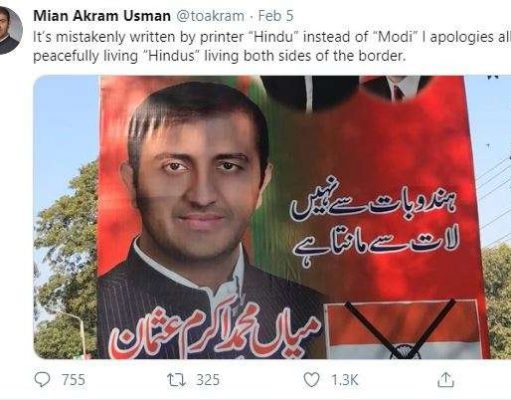
Task: Click the 755 replies count
Action: 73,380
